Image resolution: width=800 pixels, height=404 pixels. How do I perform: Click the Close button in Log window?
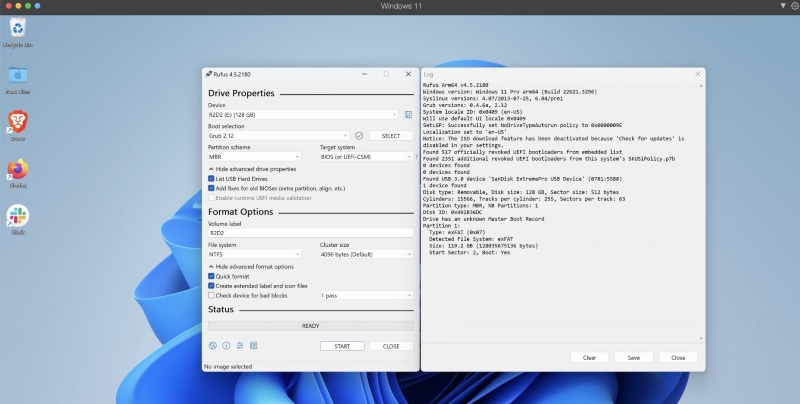coord(678,358)
